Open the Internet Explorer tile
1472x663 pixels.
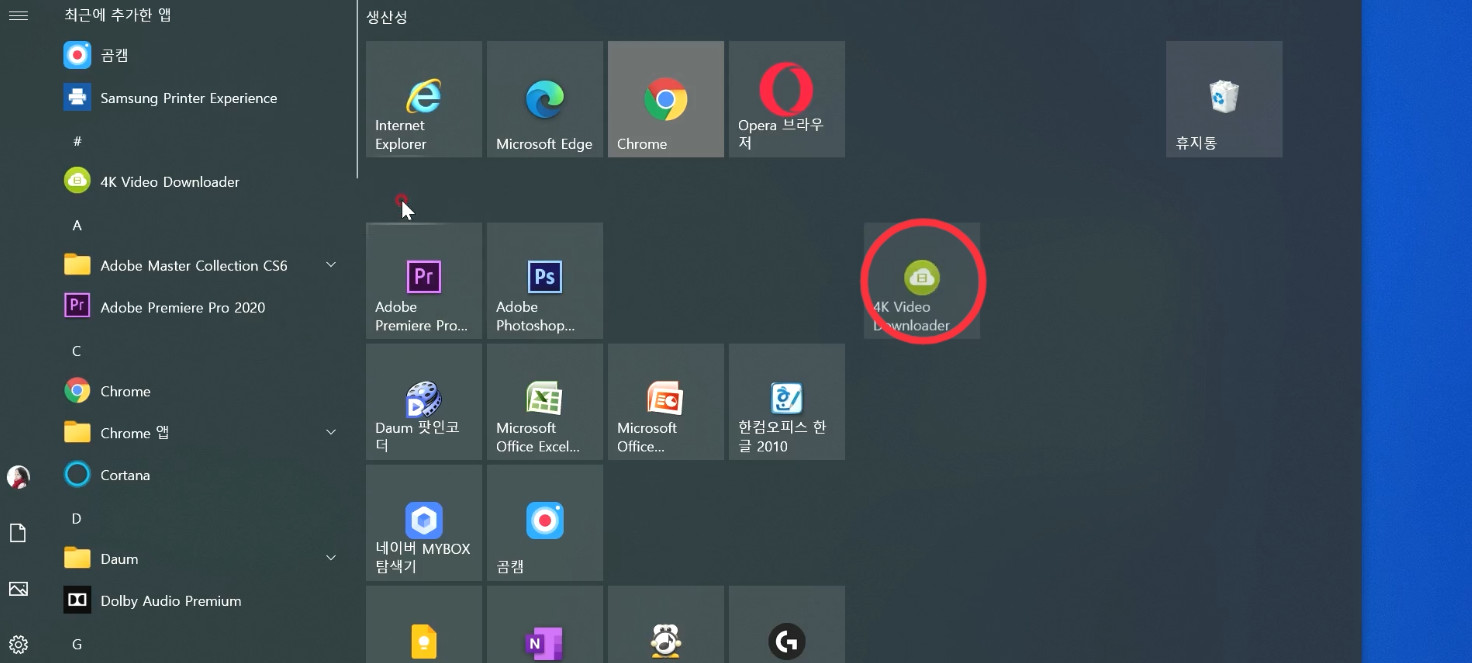424,99
